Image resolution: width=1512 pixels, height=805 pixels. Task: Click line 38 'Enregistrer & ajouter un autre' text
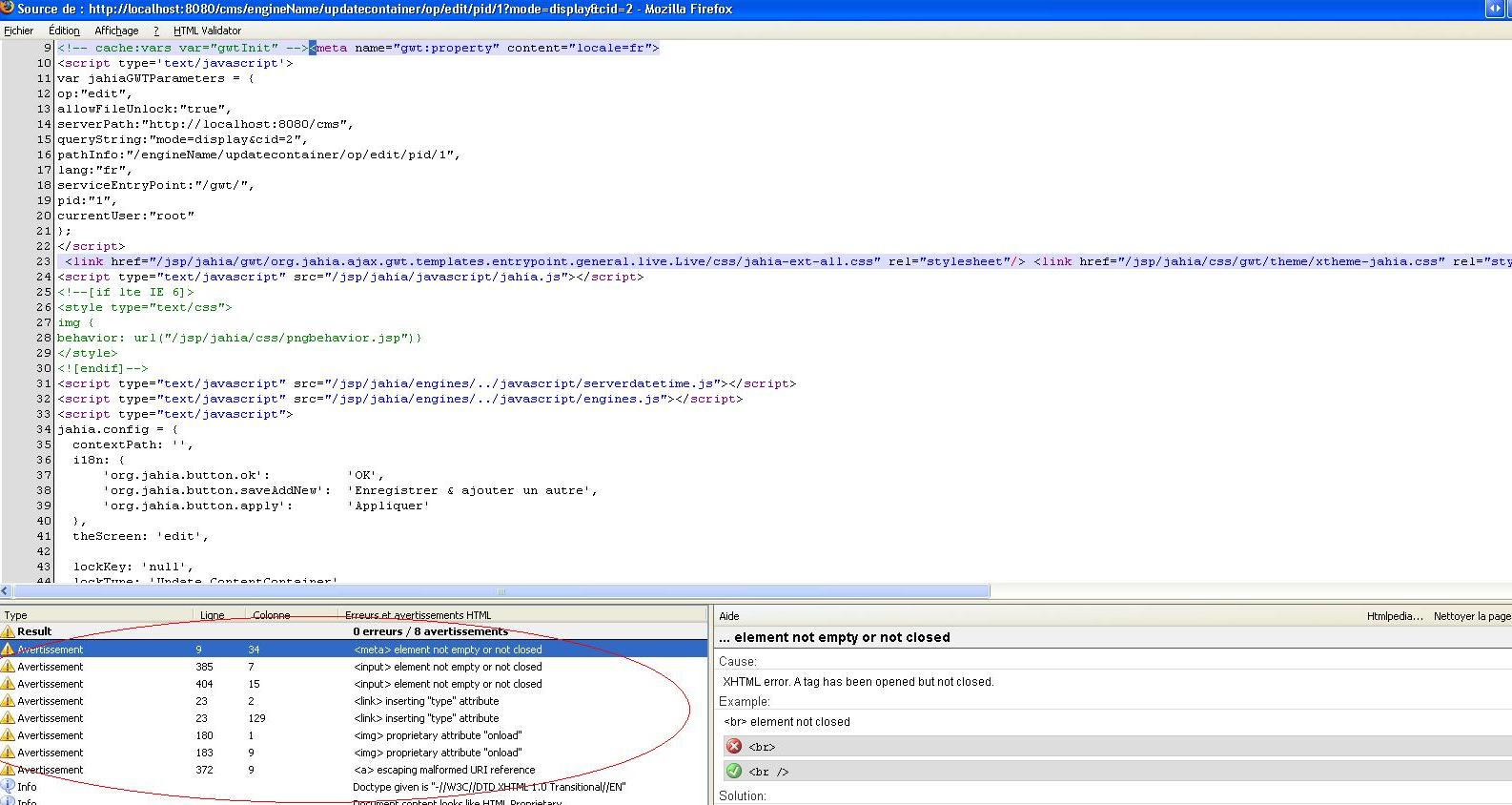(x=472, y=490)
